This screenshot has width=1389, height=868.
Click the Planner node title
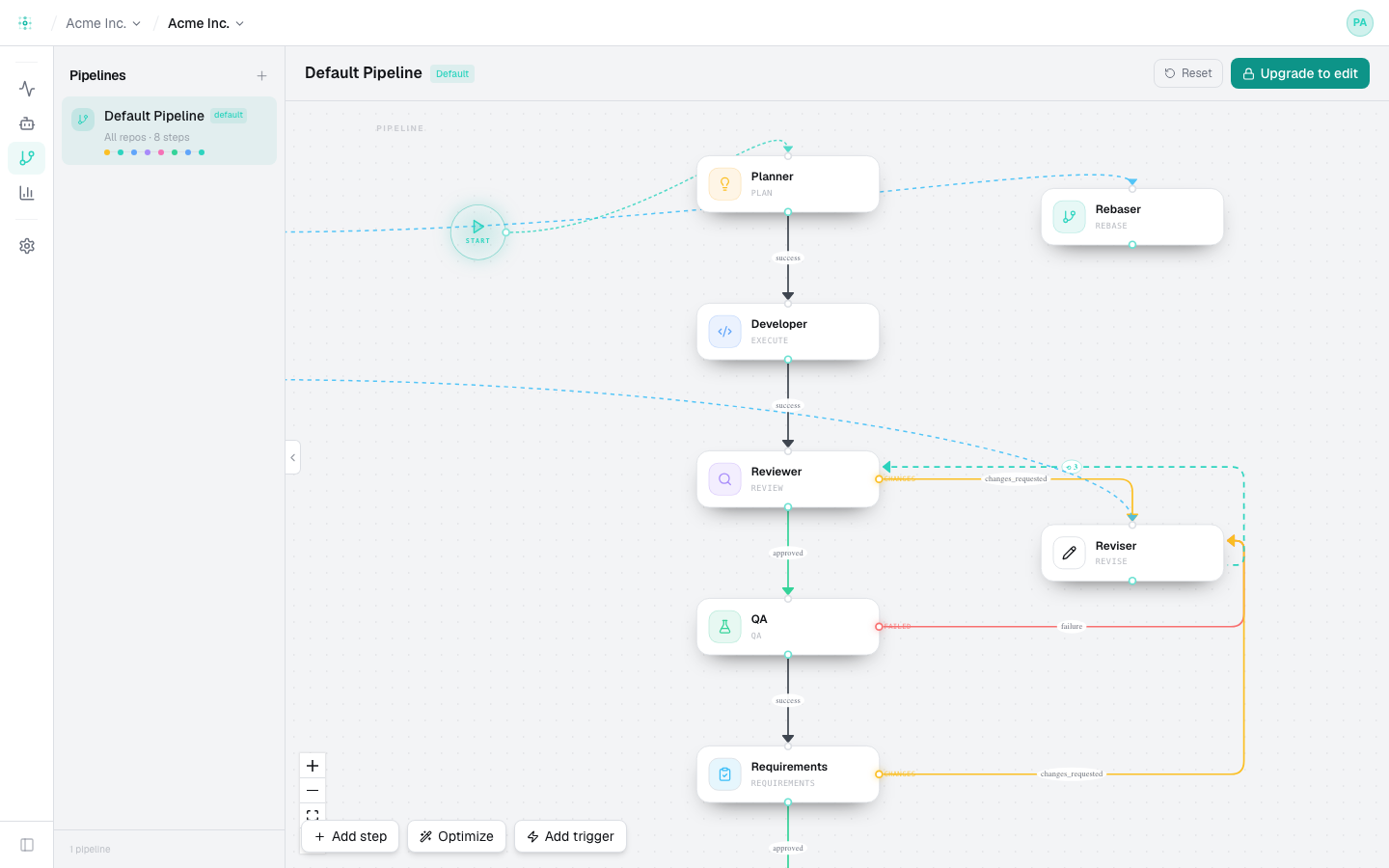click(772, 176)
